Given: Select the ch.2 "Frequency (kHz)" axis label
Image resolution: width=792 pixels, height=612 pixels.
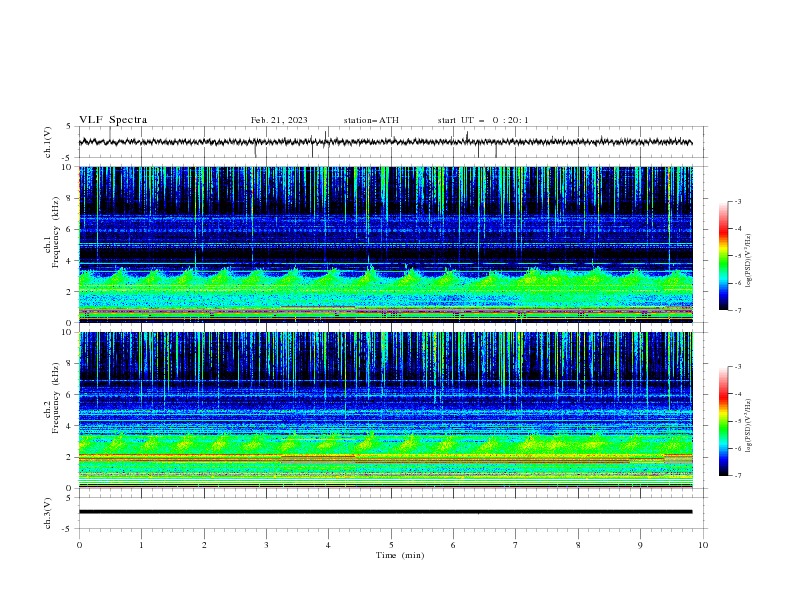Looking at the screenshot, I should click(x=56, y=398).
